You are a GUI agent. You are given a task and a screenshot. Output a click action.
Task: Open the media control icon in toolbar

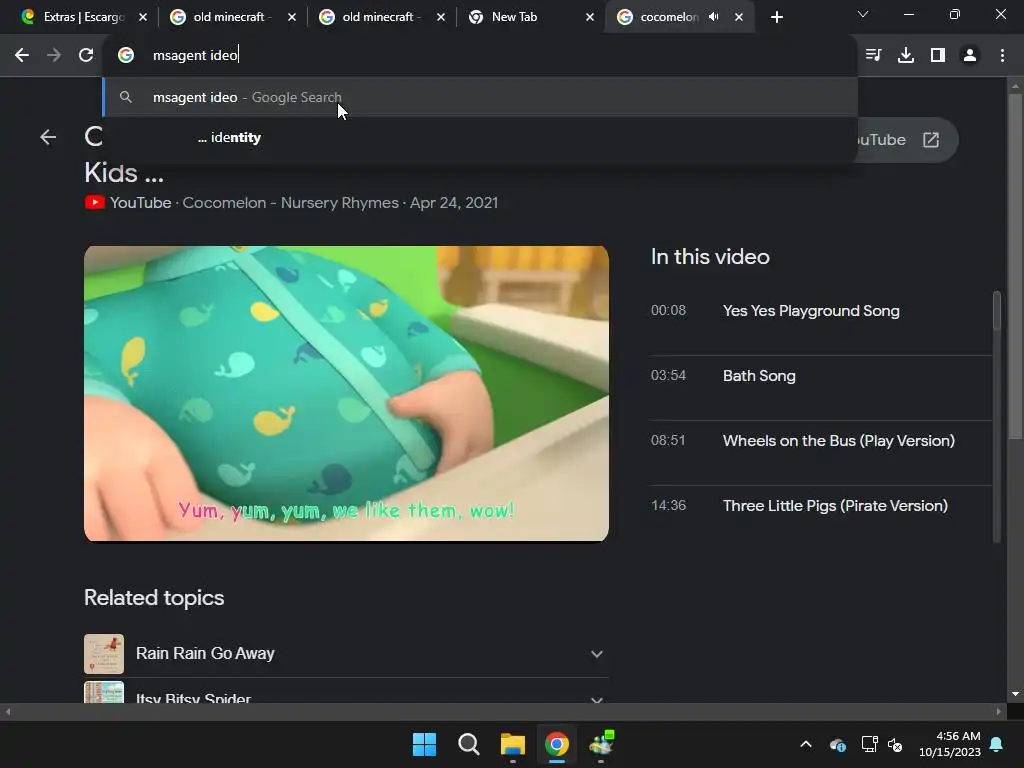pyautogui.click(x=874, y=56)
